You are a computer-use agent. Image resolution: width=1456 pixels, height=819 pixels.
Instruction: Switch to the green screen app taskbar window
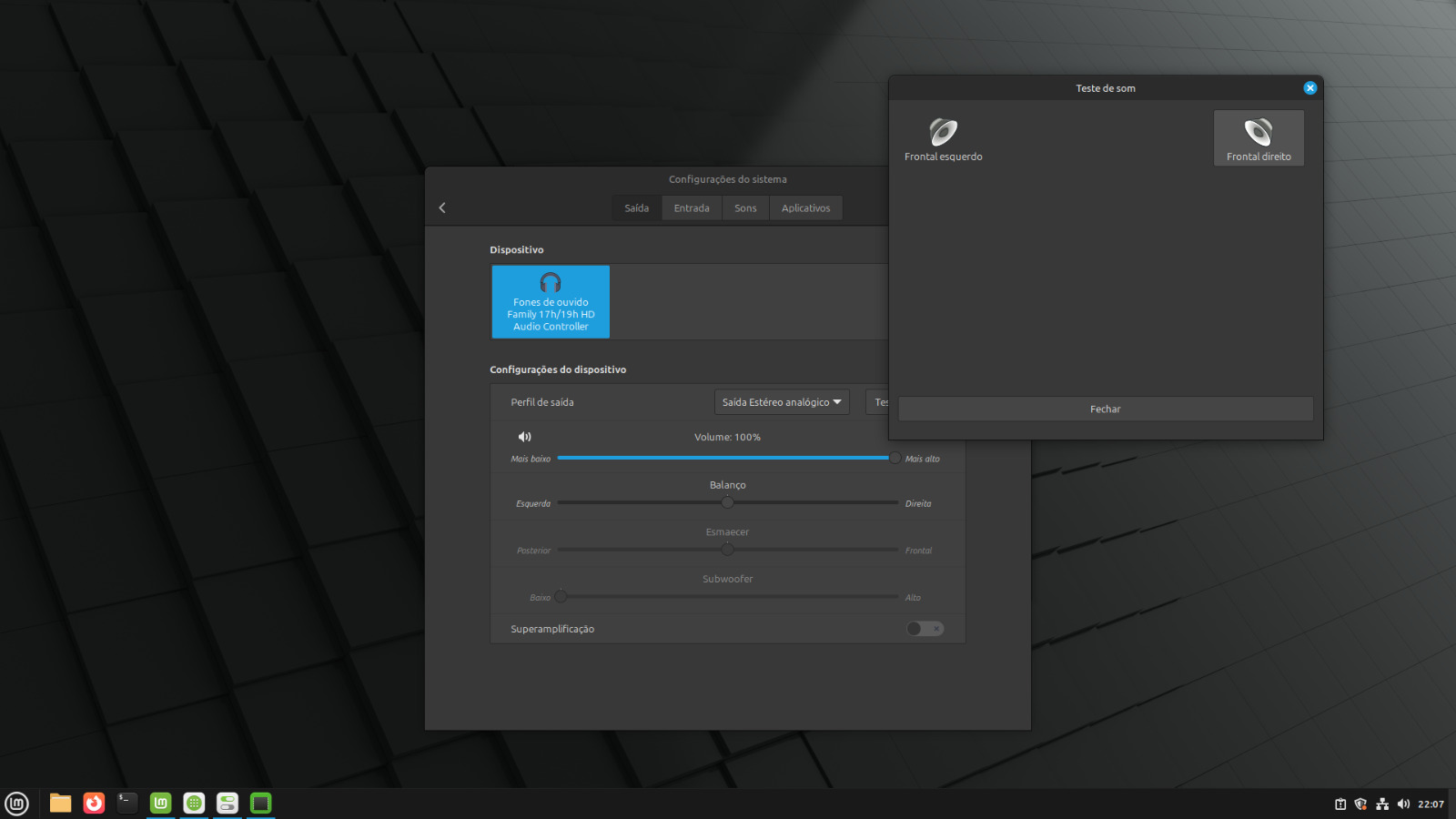260,803
